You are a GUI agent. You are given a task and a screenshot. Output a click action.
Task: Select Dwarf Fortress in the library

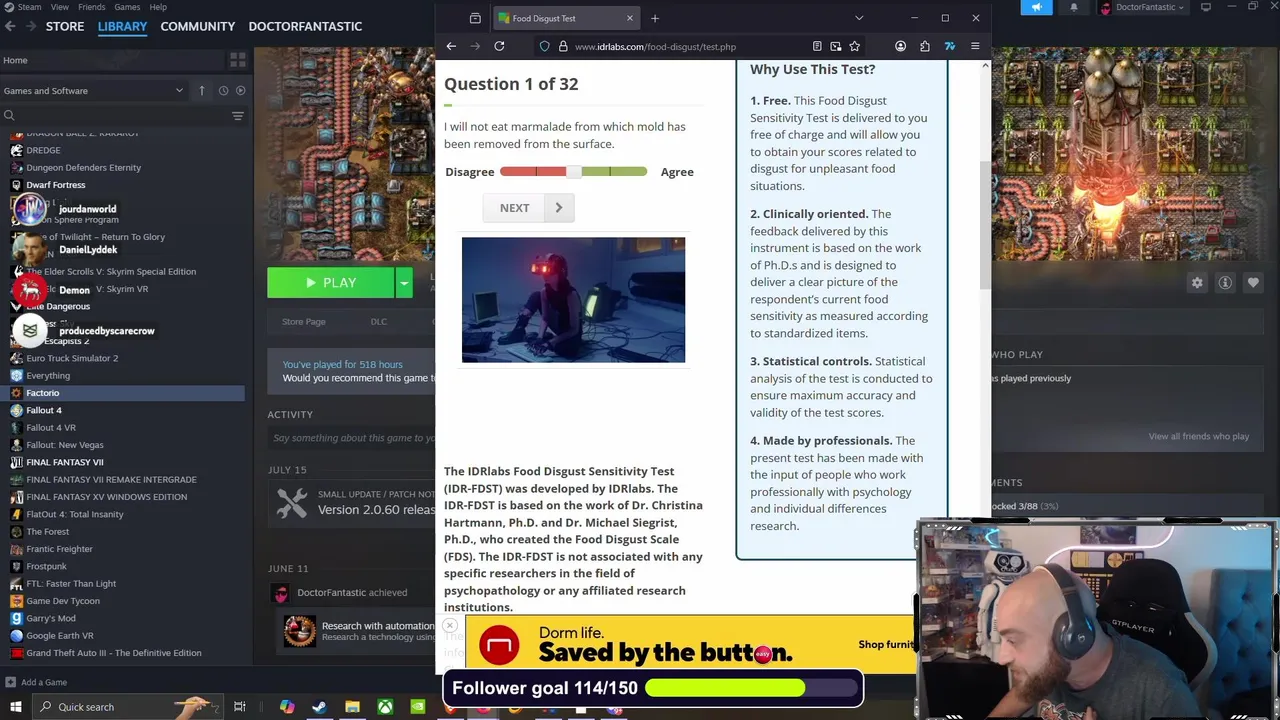click(x=55, y=185)
